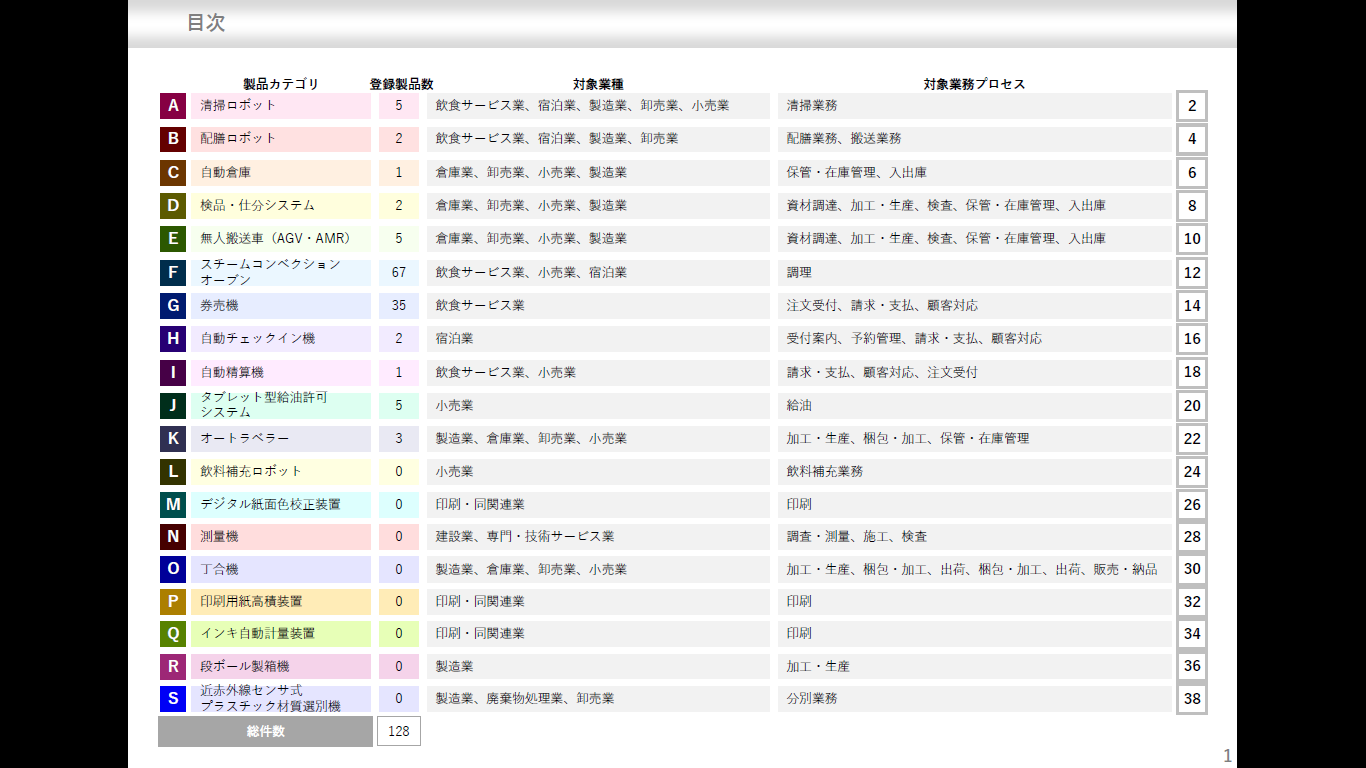The image size is (1366, 768).
Task: Click the letter E category badge
Action: [x=173, y=239]
